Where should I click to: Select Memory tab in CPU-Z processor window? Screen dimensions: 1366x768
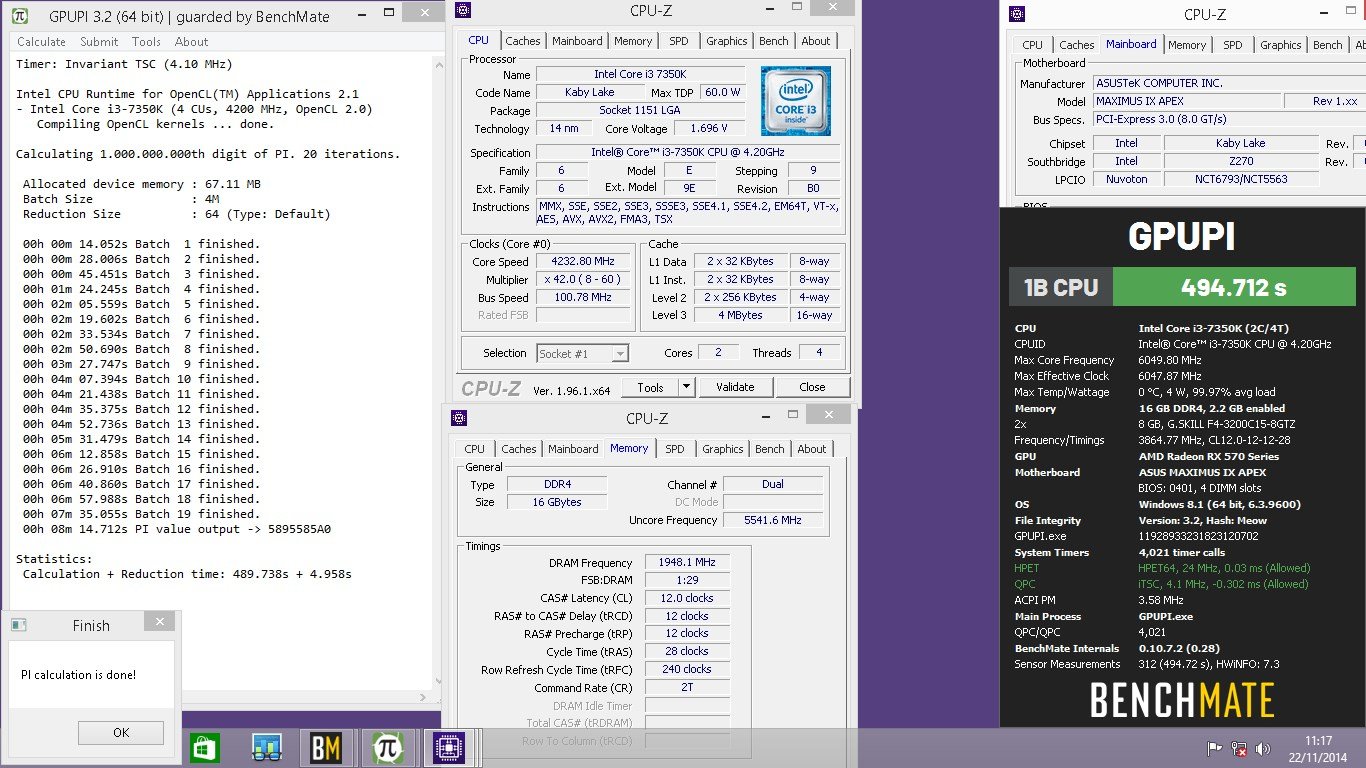[x=633, y=41]
